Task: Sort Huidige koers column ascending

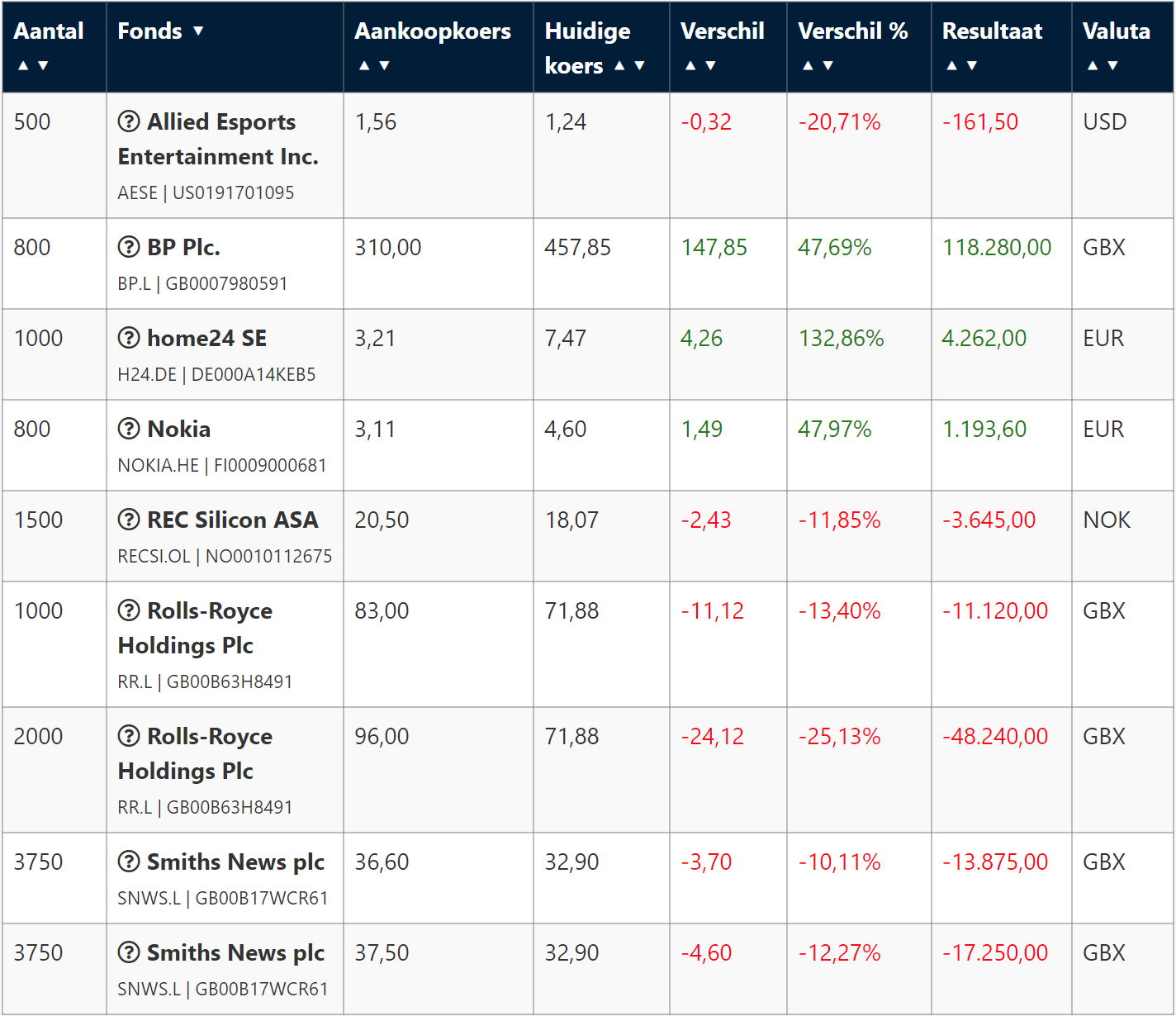Action: 619,65
